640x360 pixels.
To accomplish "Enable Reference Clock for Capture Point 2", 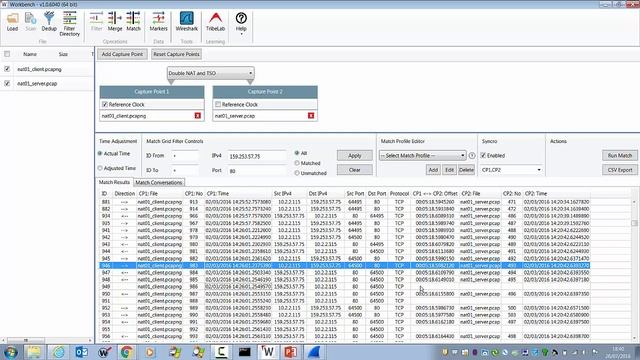I will [x=218, y=104].
